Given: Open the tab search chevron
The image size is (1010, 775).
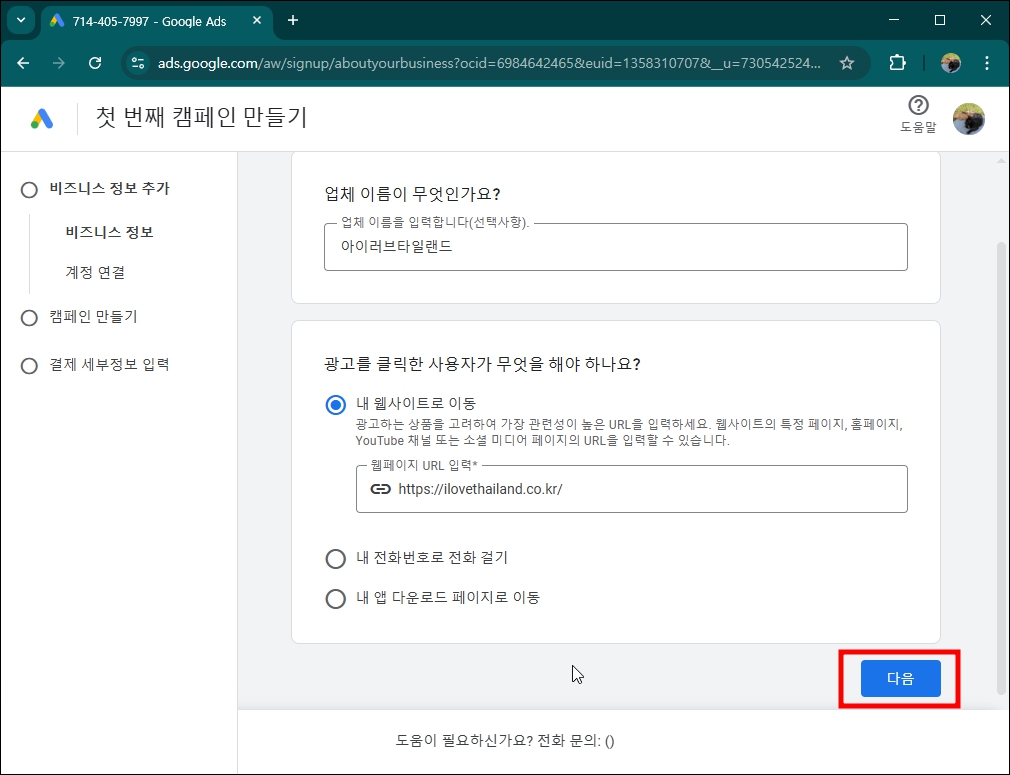Looking at the screenshot, I should [x=22, y=20].
